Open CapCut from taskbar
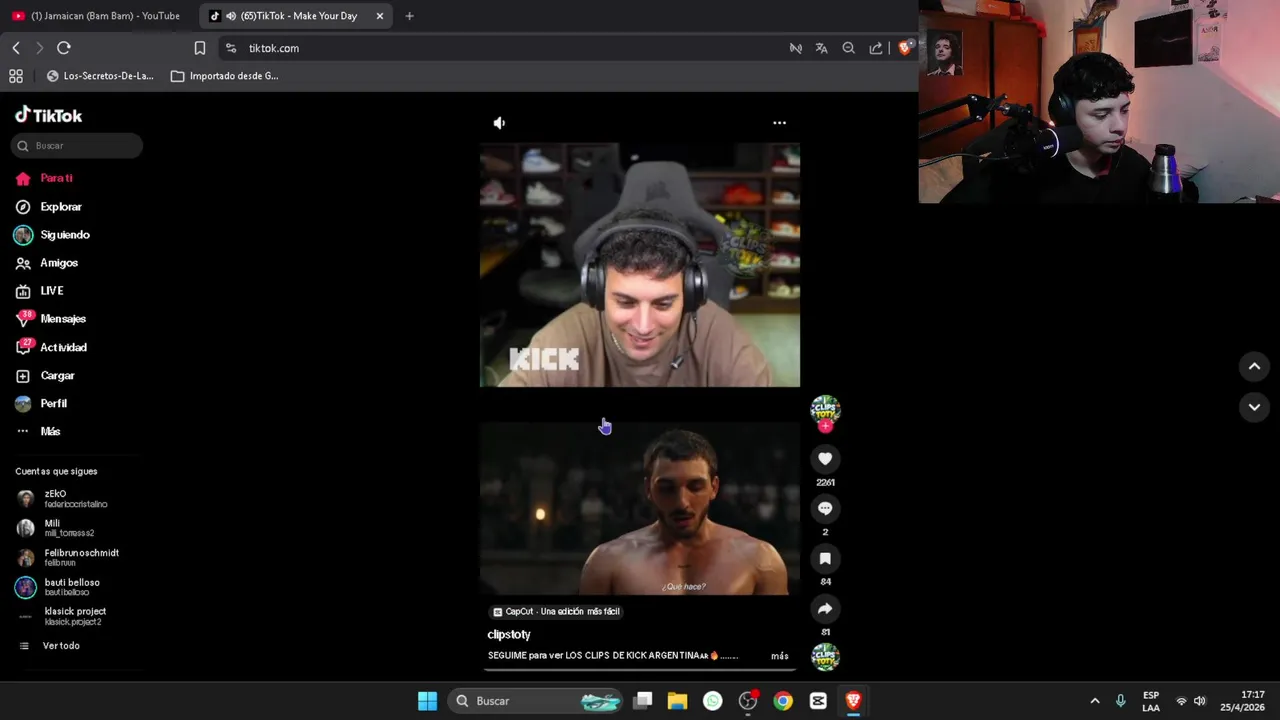This screenshot has height=720, width=1280. click(x=818, y=701)
